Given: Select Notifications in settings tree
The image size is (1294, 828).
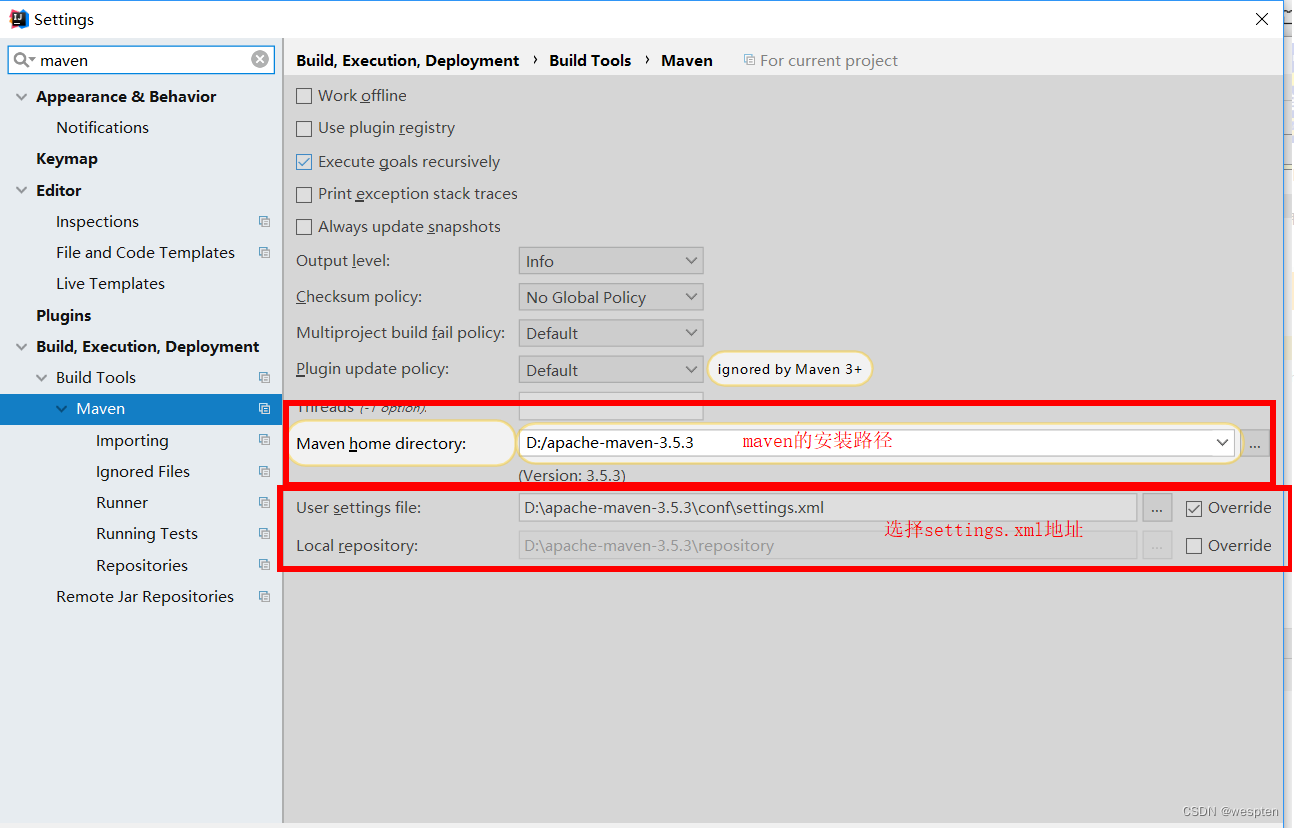Looking at the screenshot, I should click(x=102, y=128).
